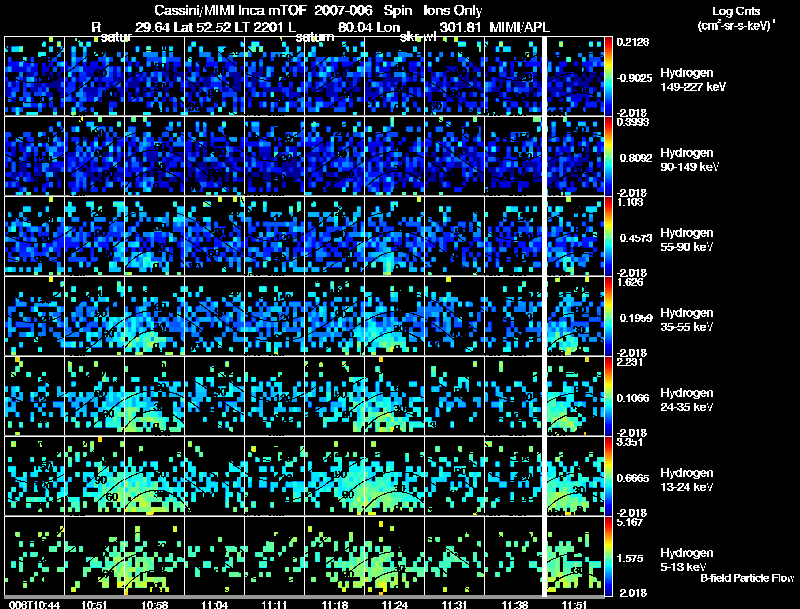Select the 'Hydrogen 35-55 keV' row label

tap(687, 320)
